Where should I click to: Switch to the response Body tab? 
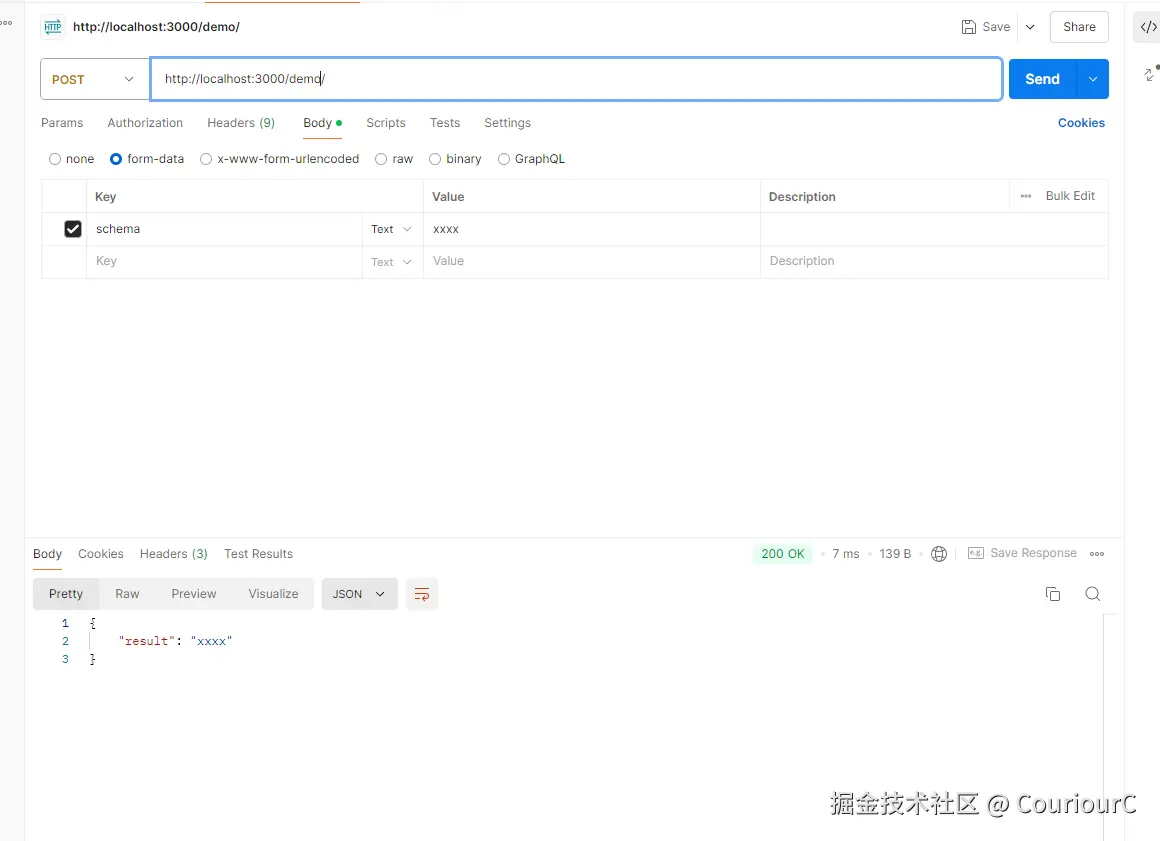pos(47,554)
